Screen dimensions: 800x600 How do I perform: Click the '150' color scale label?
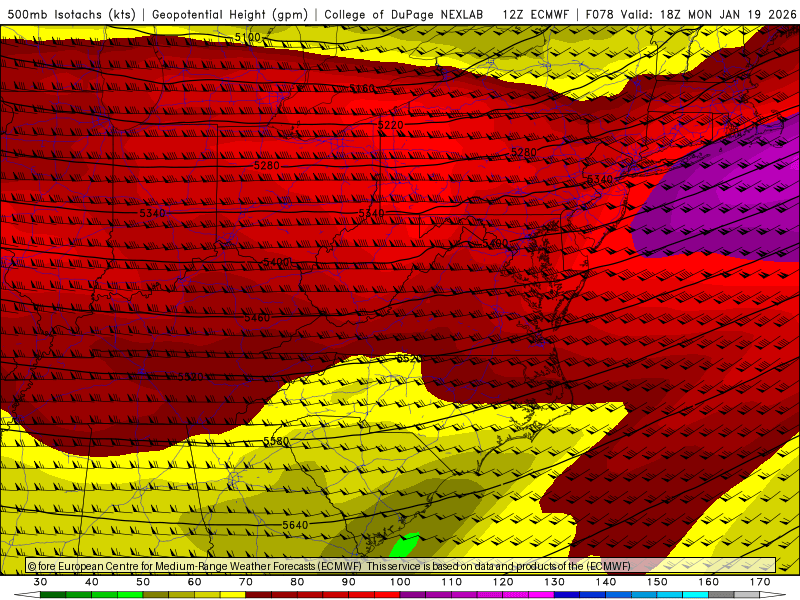point(657,582)
